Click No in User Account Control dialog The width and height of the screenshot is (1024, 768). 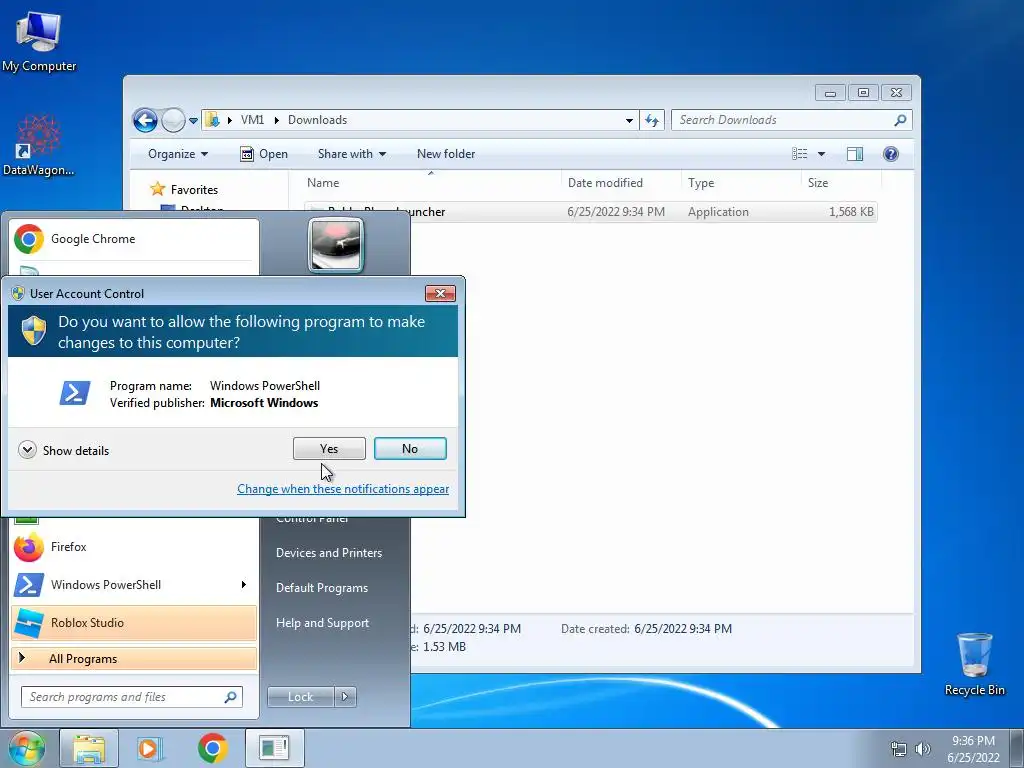pos(410,449)
